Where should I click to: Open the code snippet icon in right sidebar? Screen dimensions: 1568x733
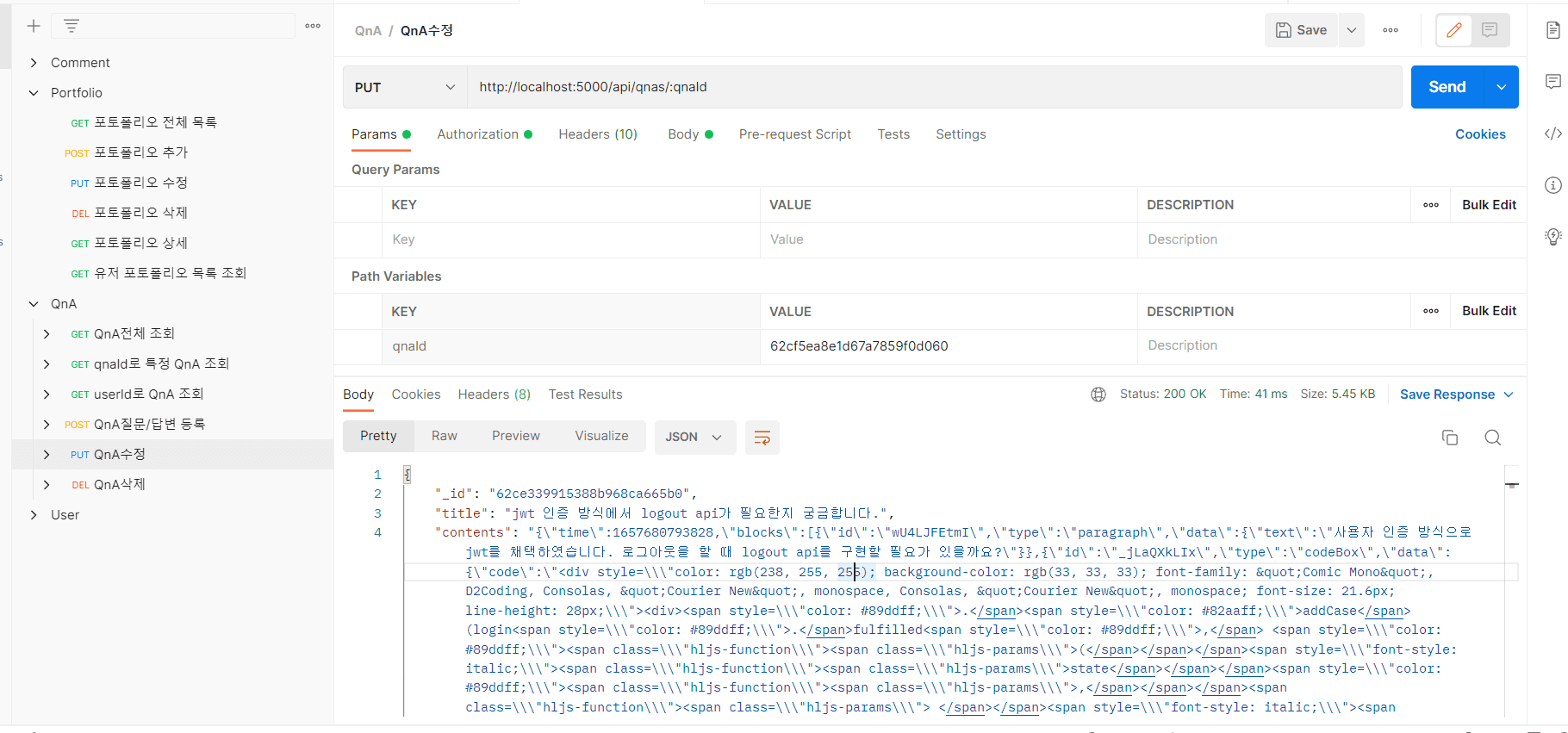1552,134
